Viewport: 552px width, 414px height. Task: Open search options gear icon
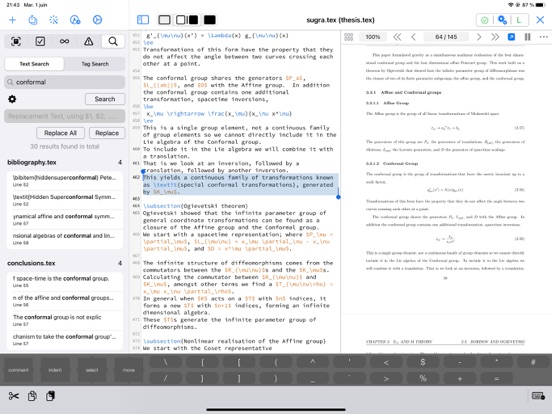[12, 99]
